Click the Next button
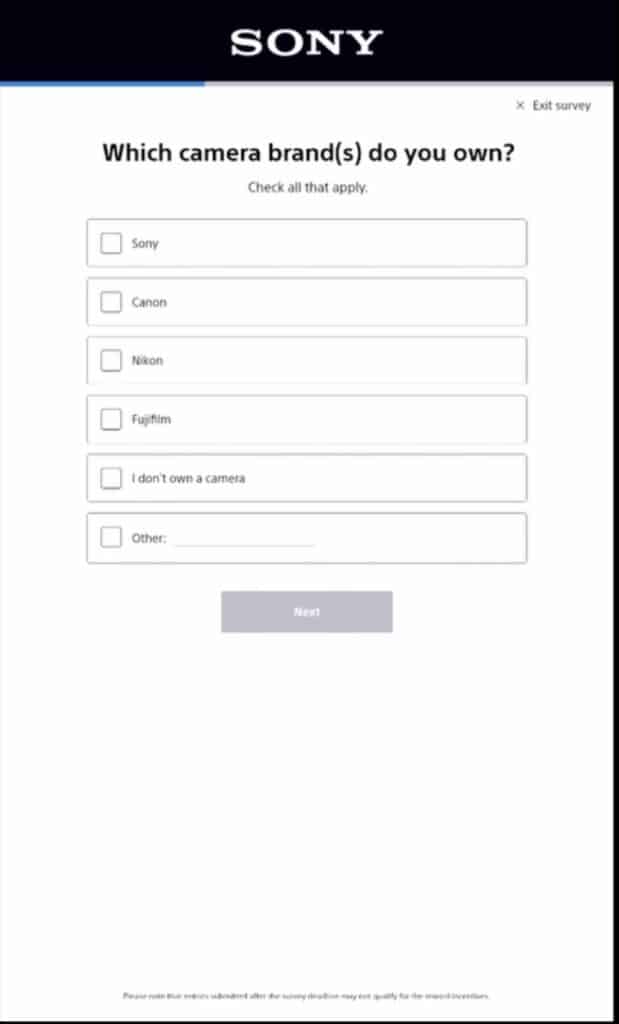 click(307, 612)
